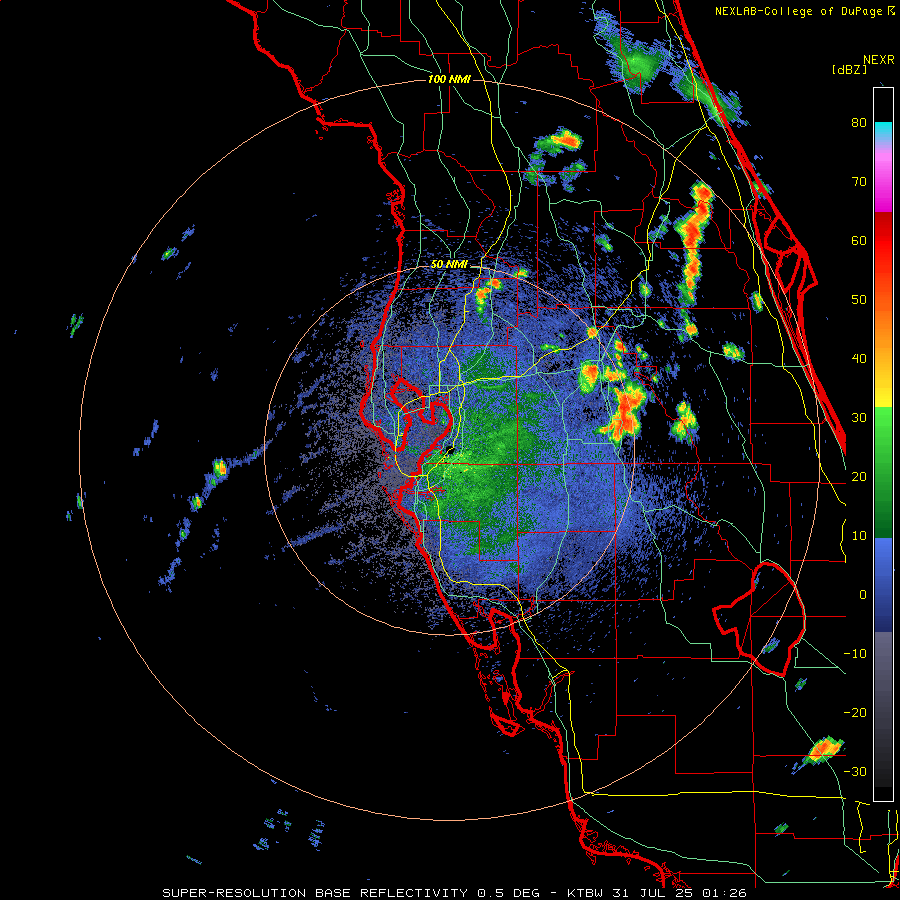Click the NEXR label above the legend

click(879, 60)
